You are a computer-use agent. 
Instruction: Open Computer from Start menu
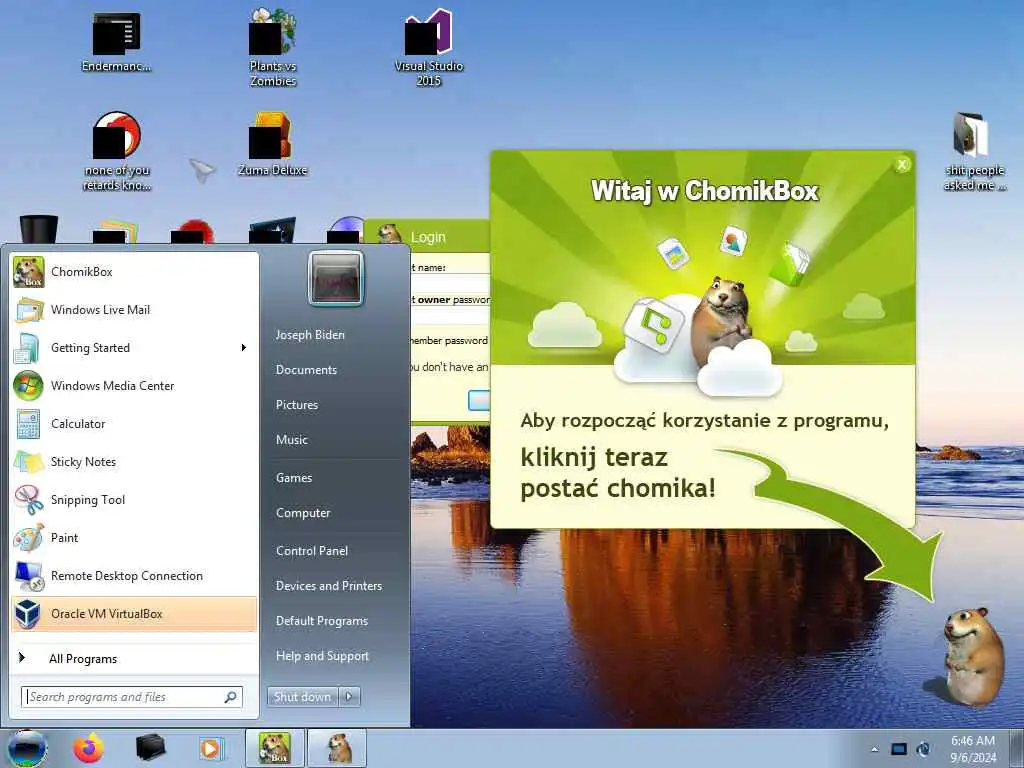pyautogui.click(x=303, y=513)
